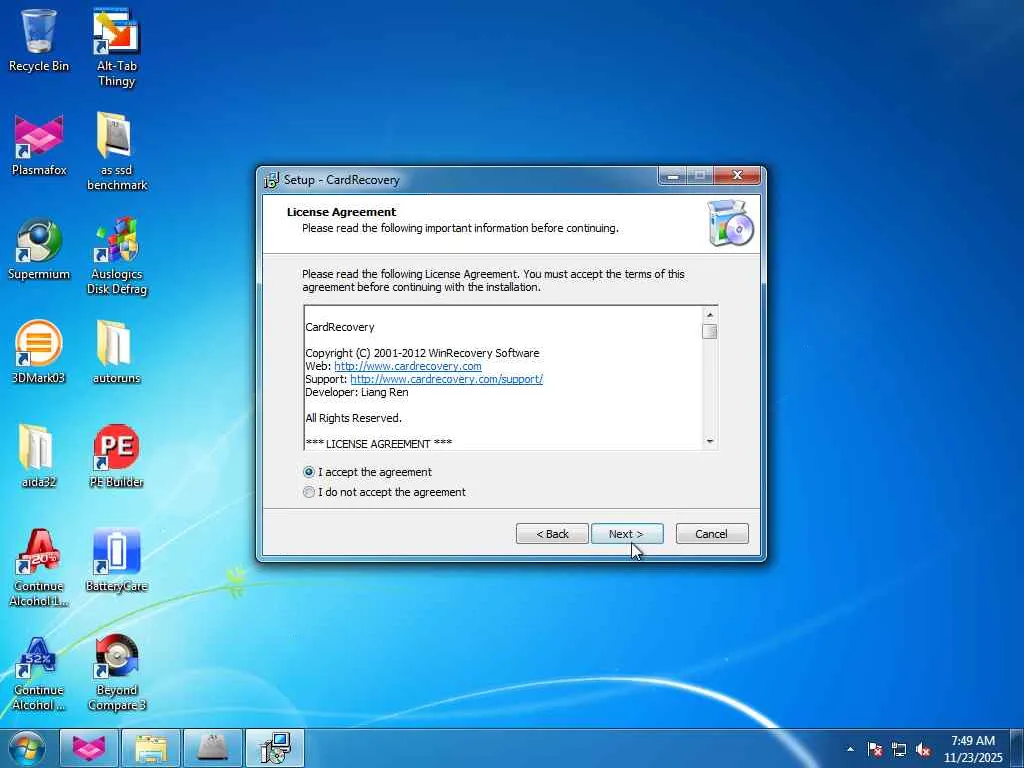The width and height of the screenshot is (1024, 768).
Task: Open Auslogics Disk Defrag shortcut
Action: tap(116, 255)
